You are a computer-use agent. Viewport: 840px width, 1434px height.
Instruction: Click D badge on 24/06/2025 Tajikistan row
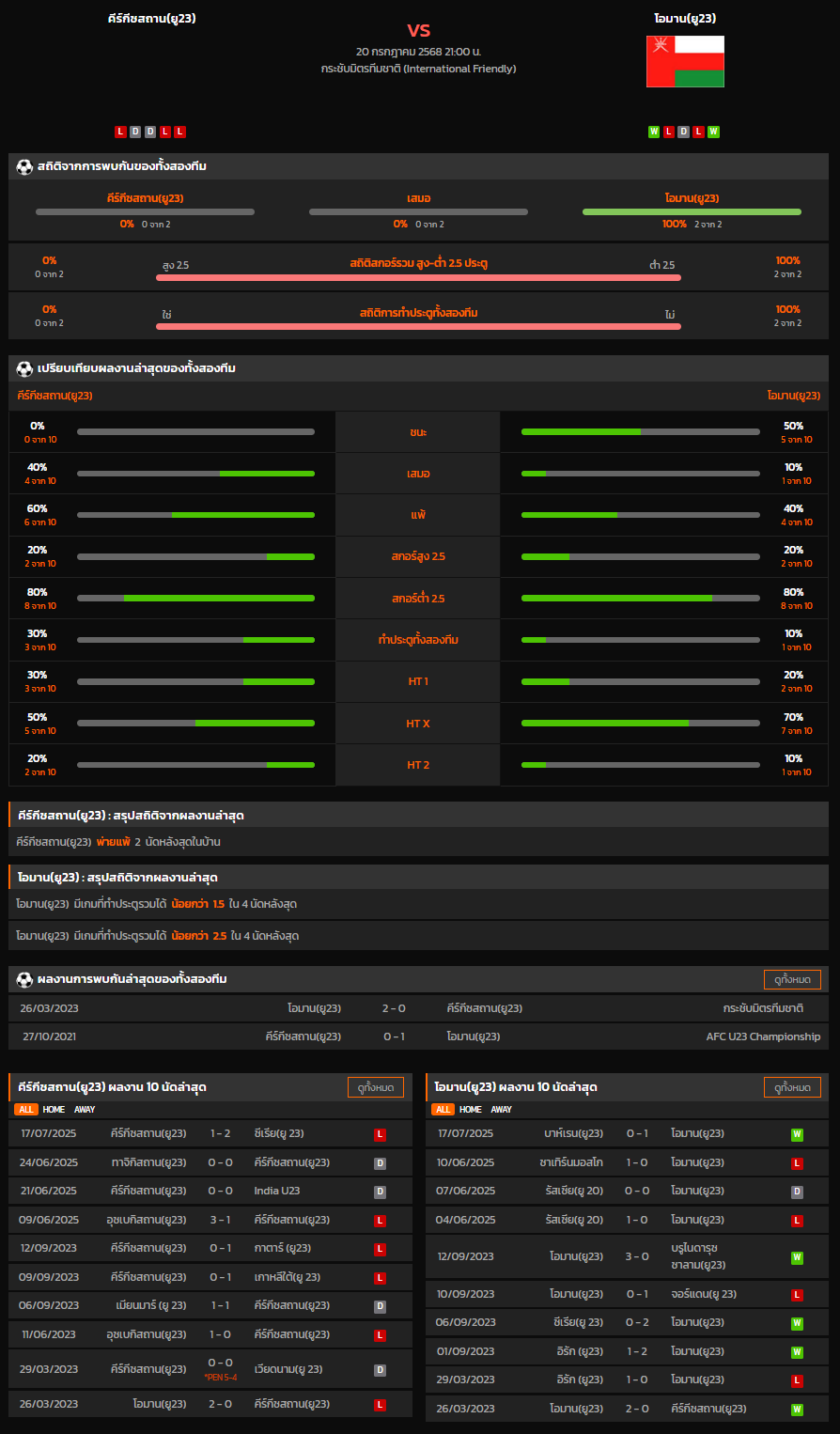(x=381, y=1163)
